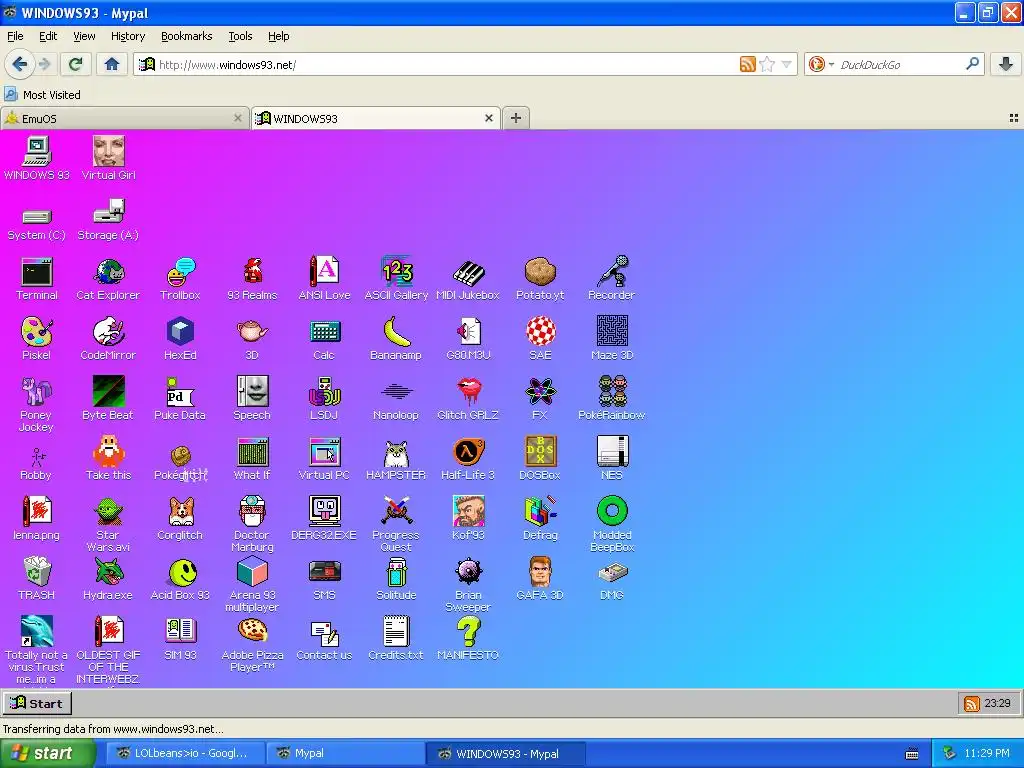
Task: Open the Terminal desktop icon
Action: (37, 278)
